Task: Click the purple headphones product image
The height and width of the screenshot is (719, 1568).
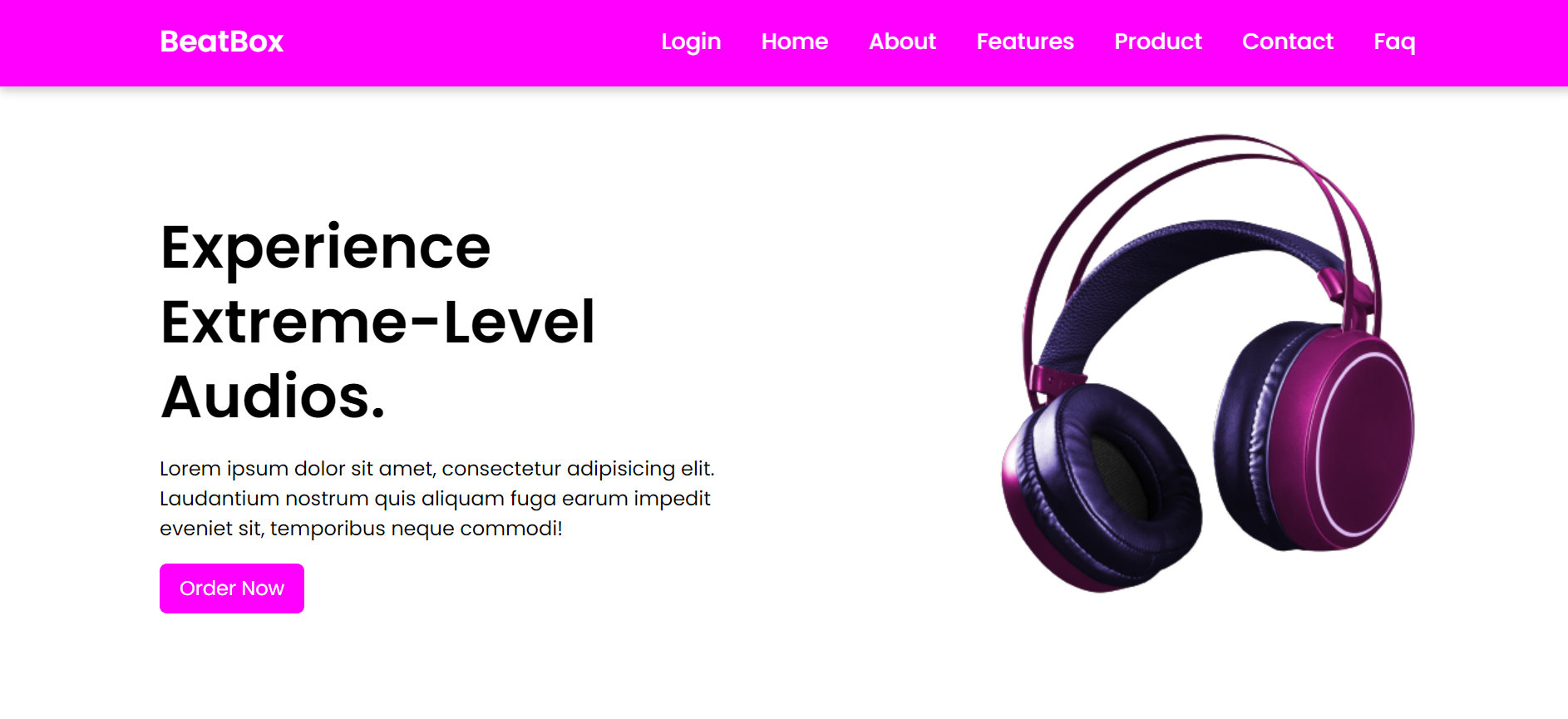Action: pos(1207,363)
